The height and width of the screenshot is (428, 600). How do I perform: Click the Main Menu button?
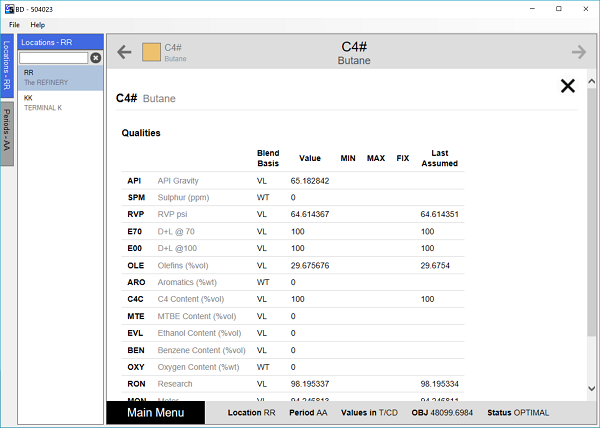155,413
